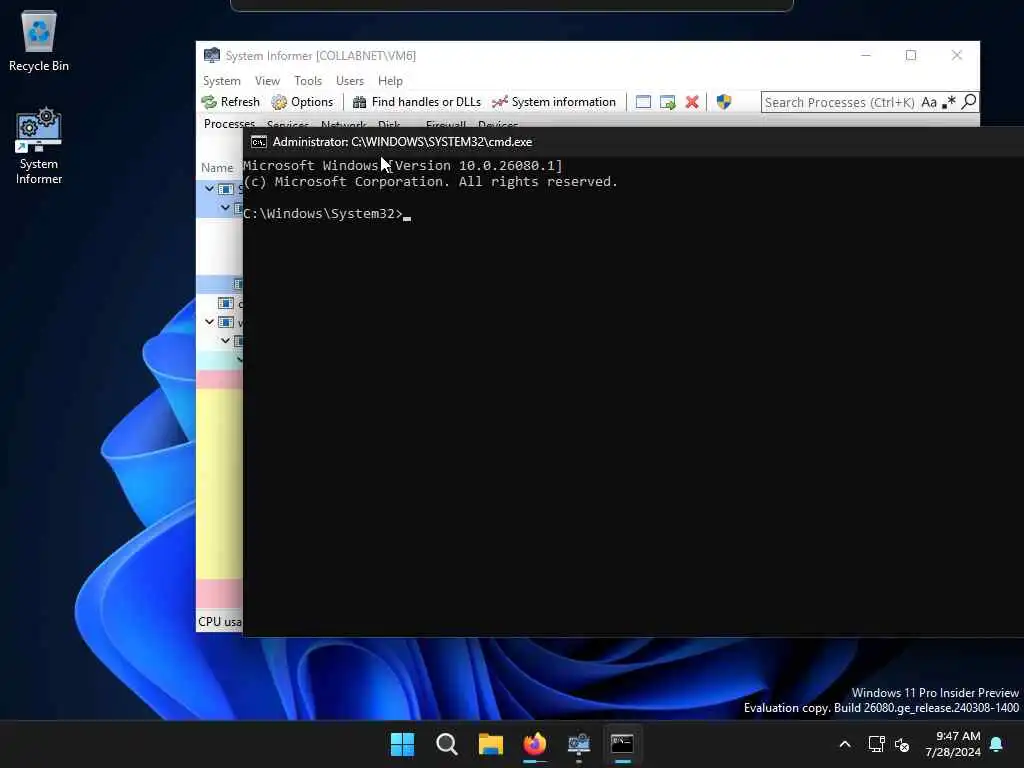
Task: Open the View menu
Action: [267, 80]
